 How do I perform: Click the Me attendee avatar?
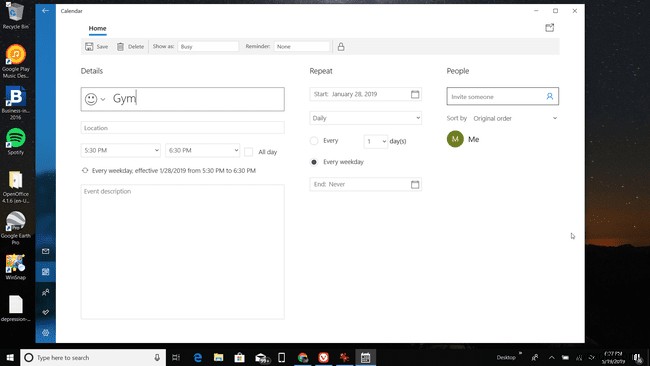[x=455, y=139]
